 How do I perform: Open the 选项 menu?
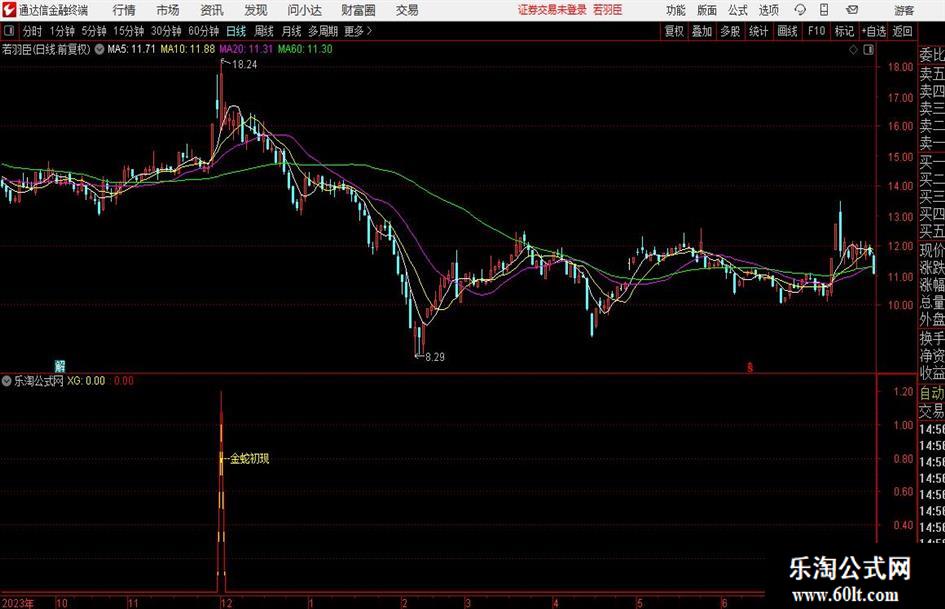click(768, 10)
